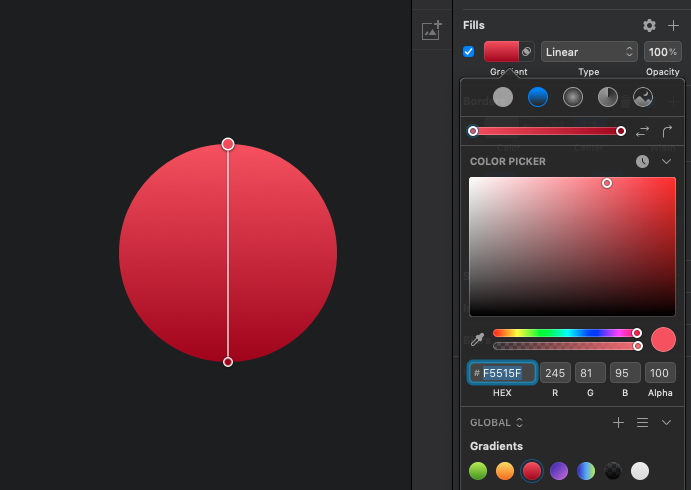Click the Gradients presets heading
Image resolution: width=691 pixels, height=490 pixels.
tap(496, 446)
